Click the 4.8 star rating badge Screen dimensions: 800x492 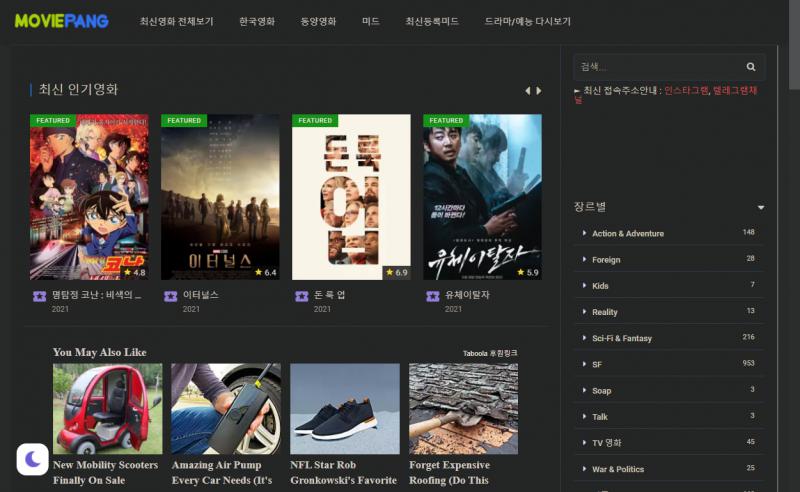click(135, 273)
